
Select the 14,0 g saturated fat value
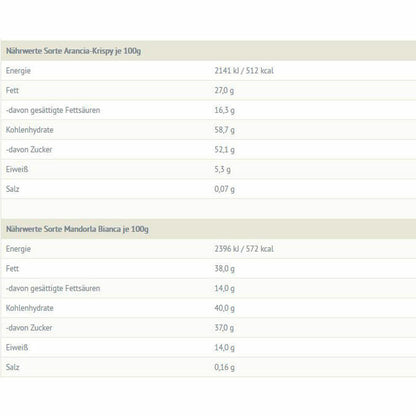tap(224, 288)
